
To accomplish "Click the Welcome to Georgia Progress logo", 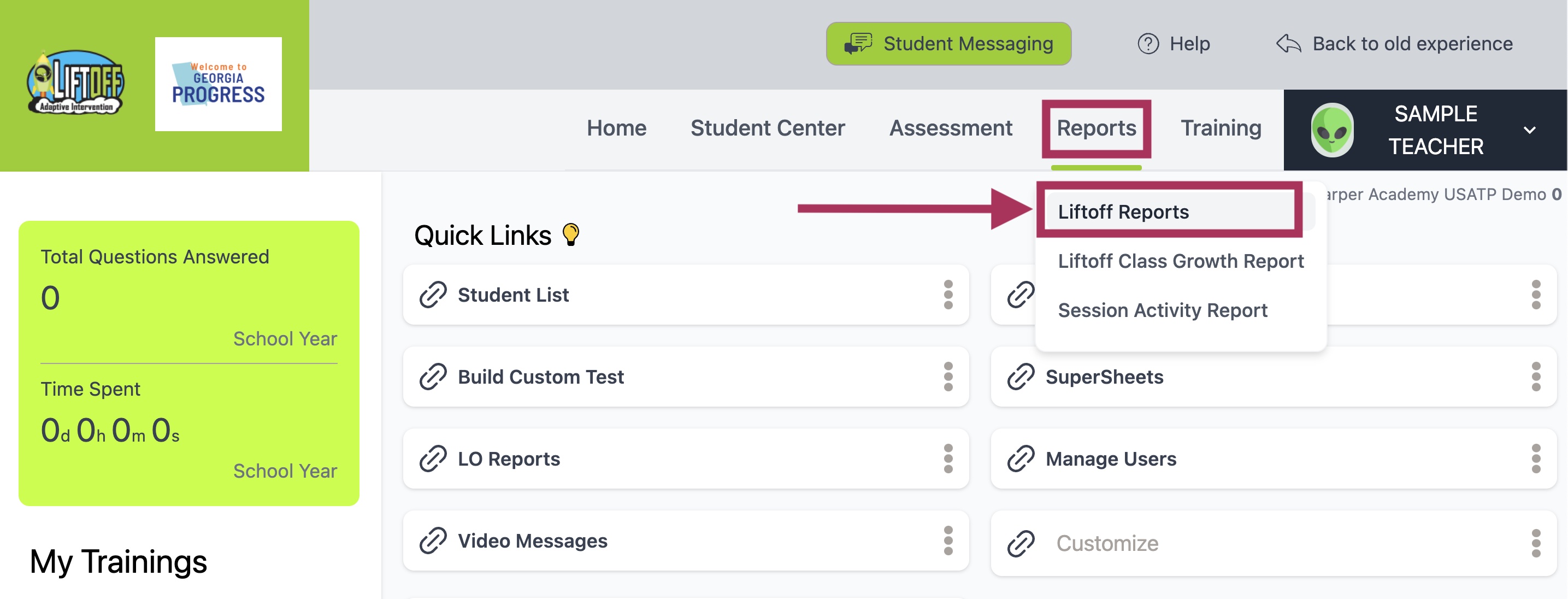I will point(218,84).
